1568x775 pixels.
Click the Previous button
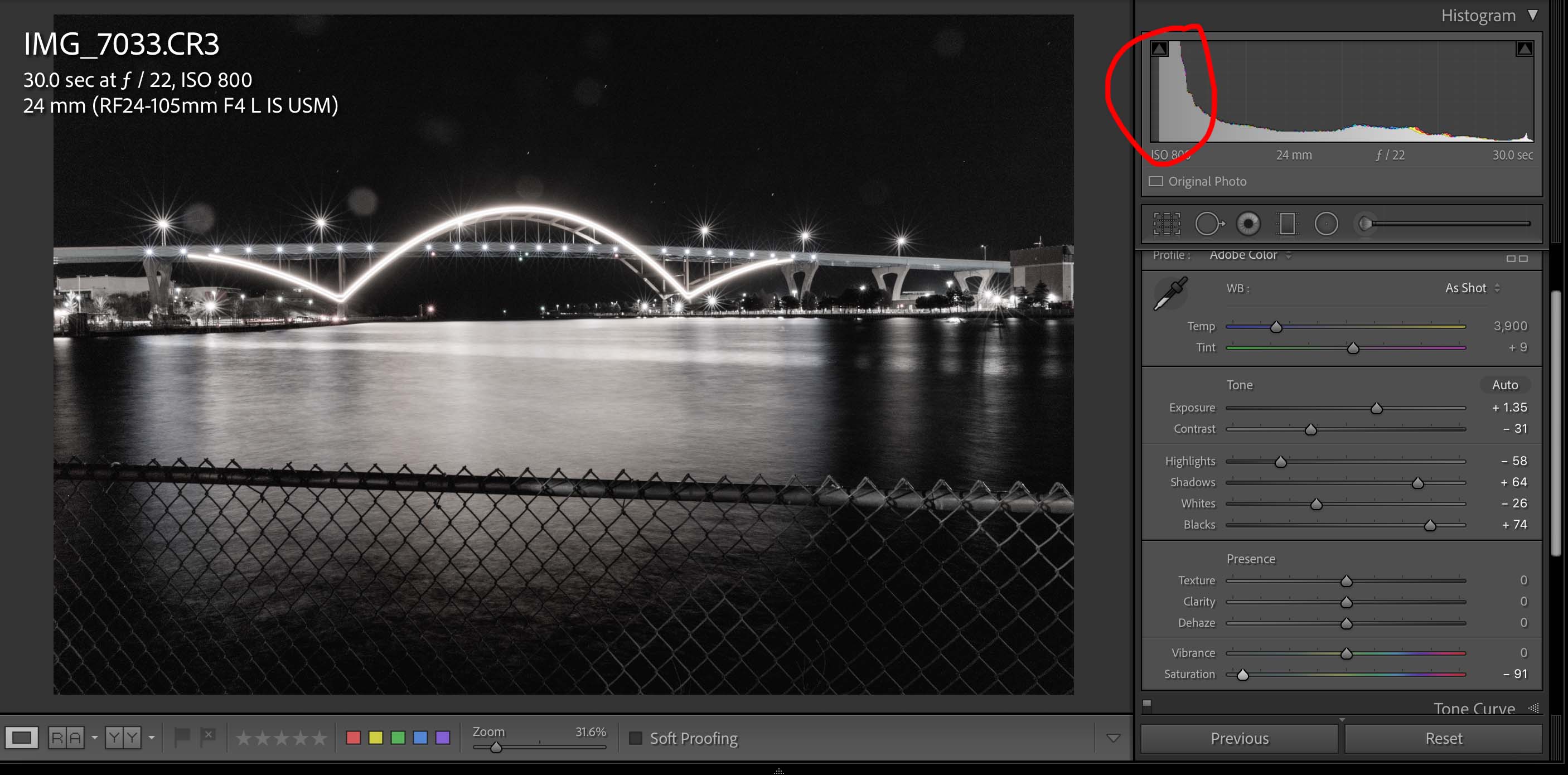coord(1240,738)
